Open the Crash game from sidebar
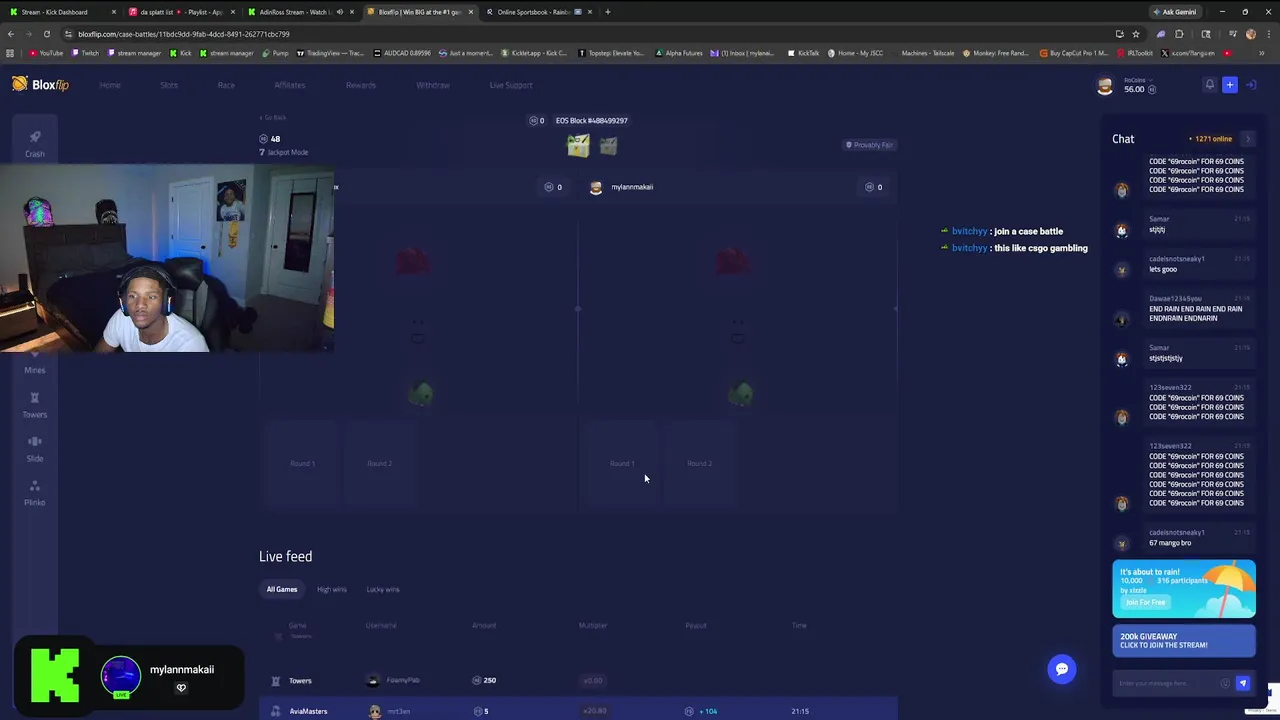The width and height of the screenshot is (1280, 720). click(35, 143)
